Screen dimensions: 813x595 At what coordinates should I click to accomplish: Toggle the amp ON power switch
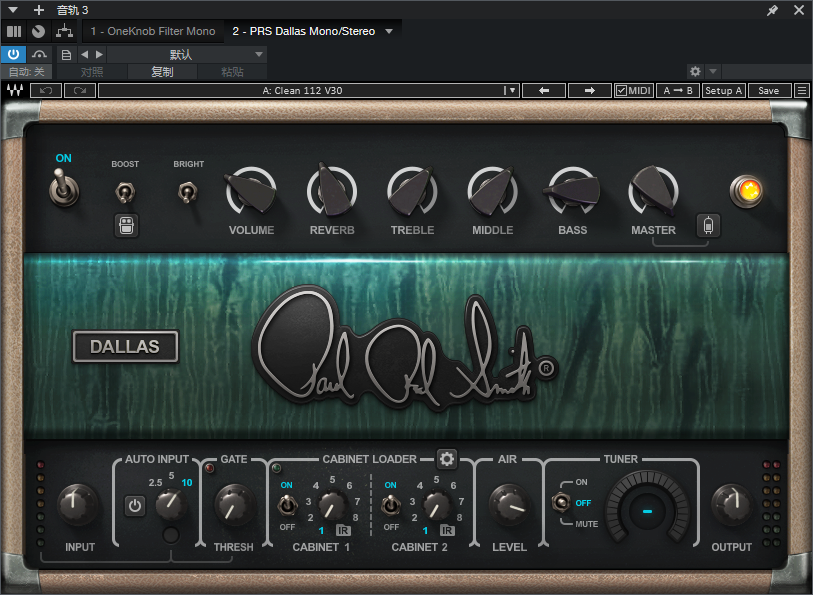pos(64,188)
